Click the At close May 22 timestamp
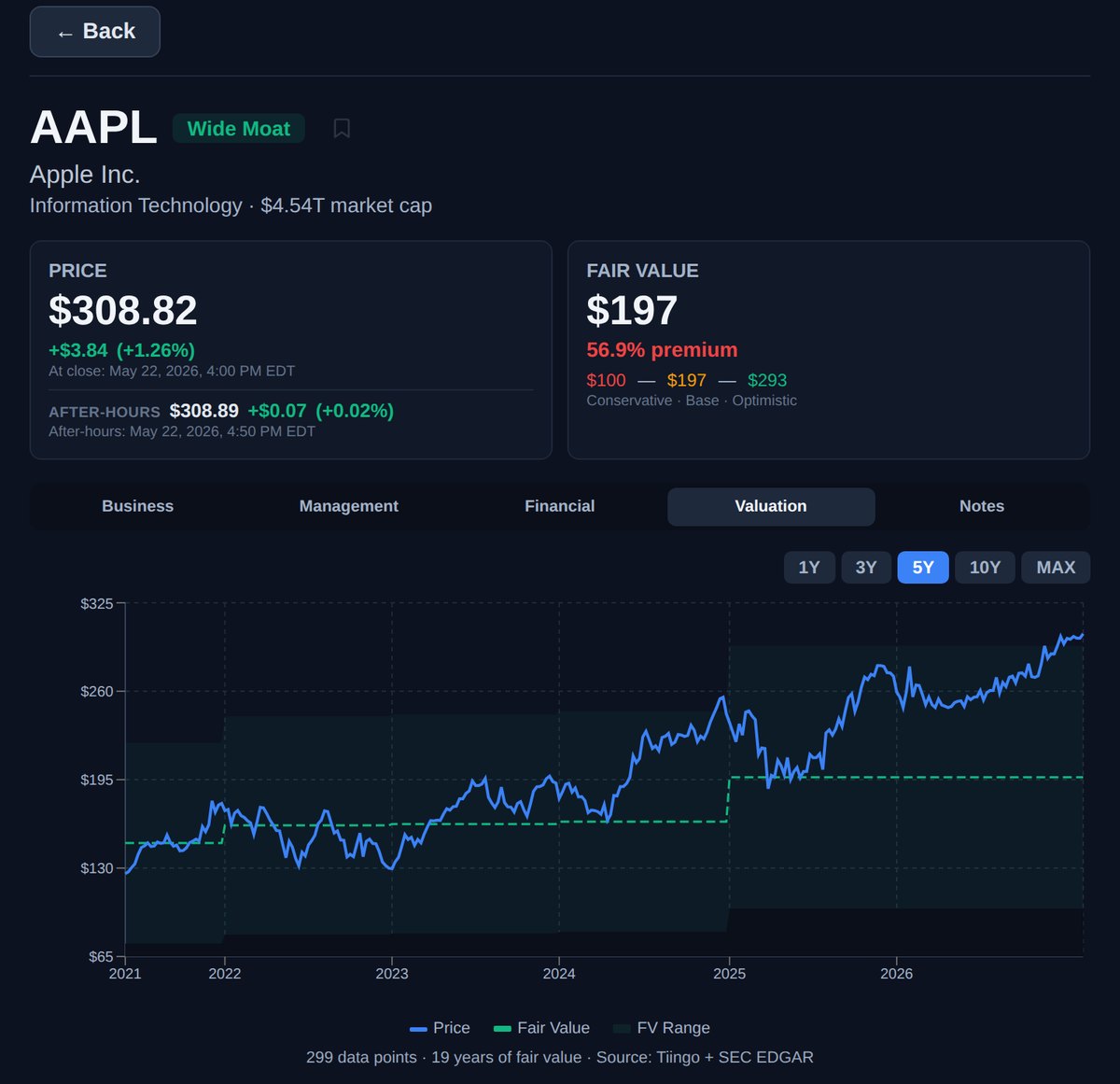Viewport: 1120px width, 1084px height. click(172, 372)
